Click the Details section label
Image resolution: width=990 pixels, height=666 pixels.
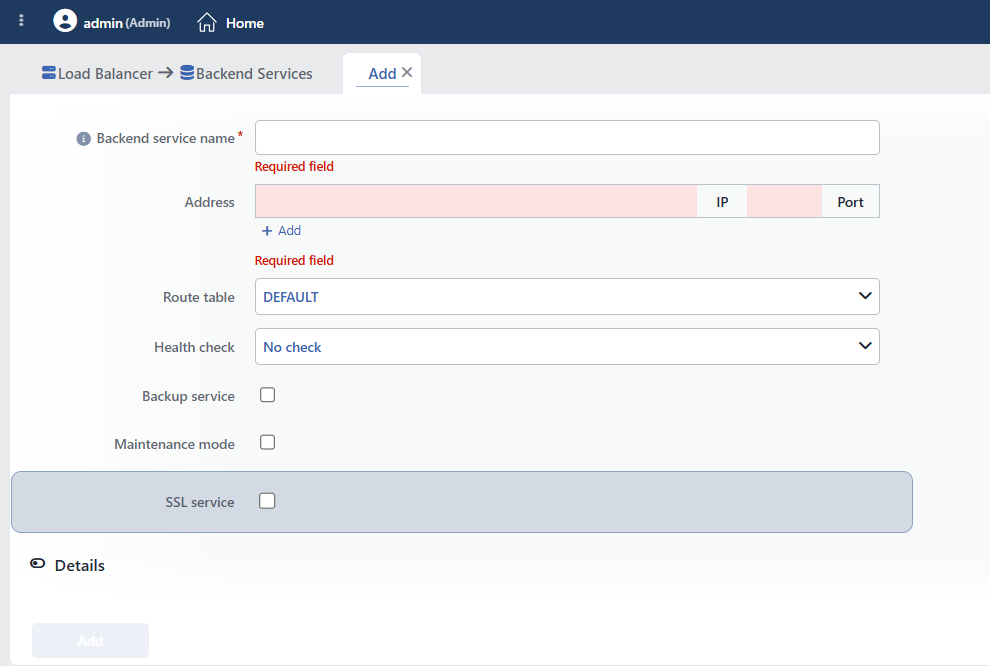pyautogui.click(x=80, y=566)
